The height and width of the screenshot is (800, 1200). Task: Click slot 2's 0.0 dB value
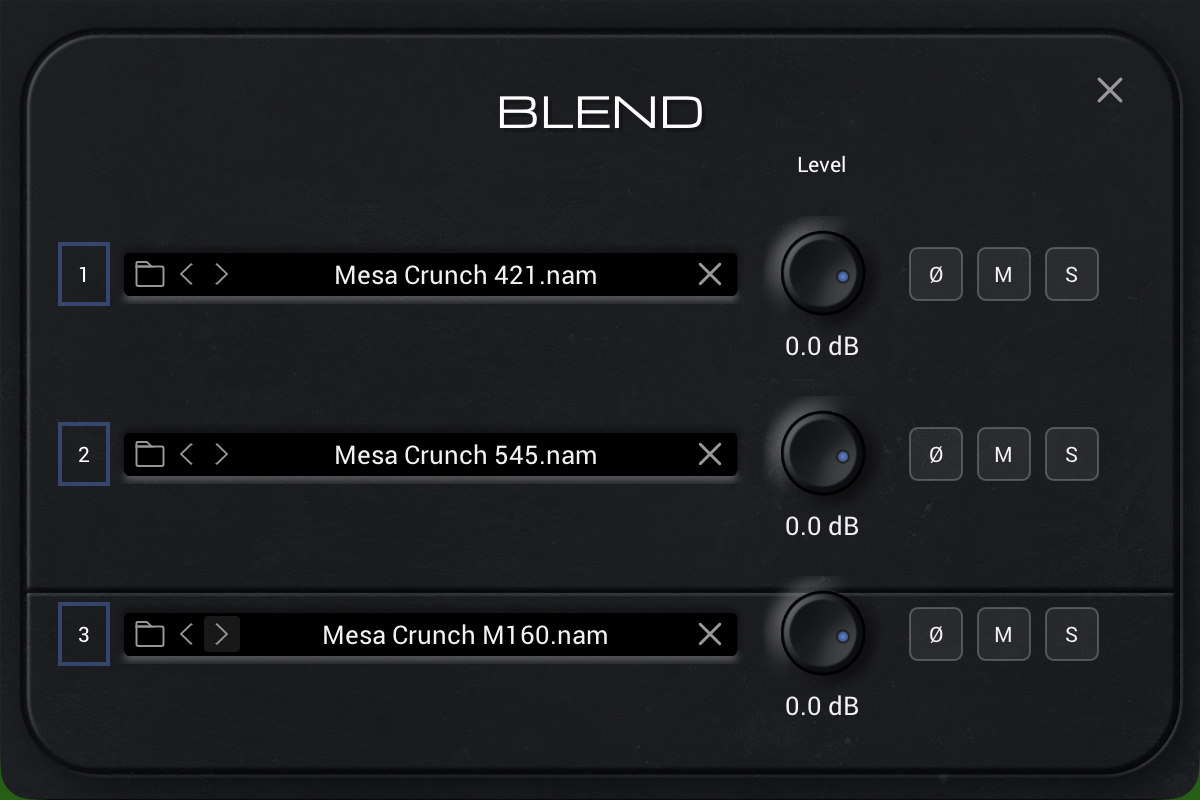click(x=822, y=527)
